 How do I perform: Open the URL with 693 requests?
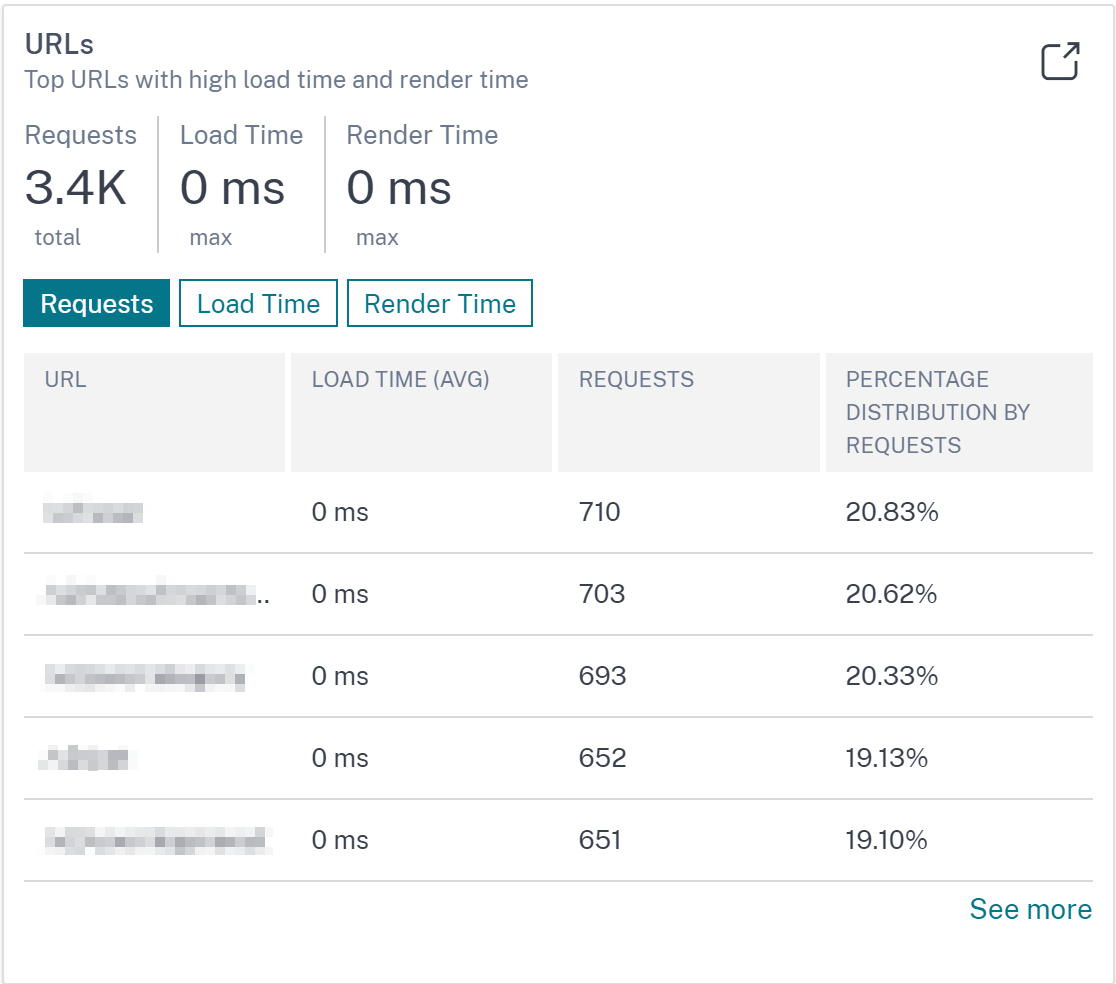pyautogui.click(x=144, y=676)
